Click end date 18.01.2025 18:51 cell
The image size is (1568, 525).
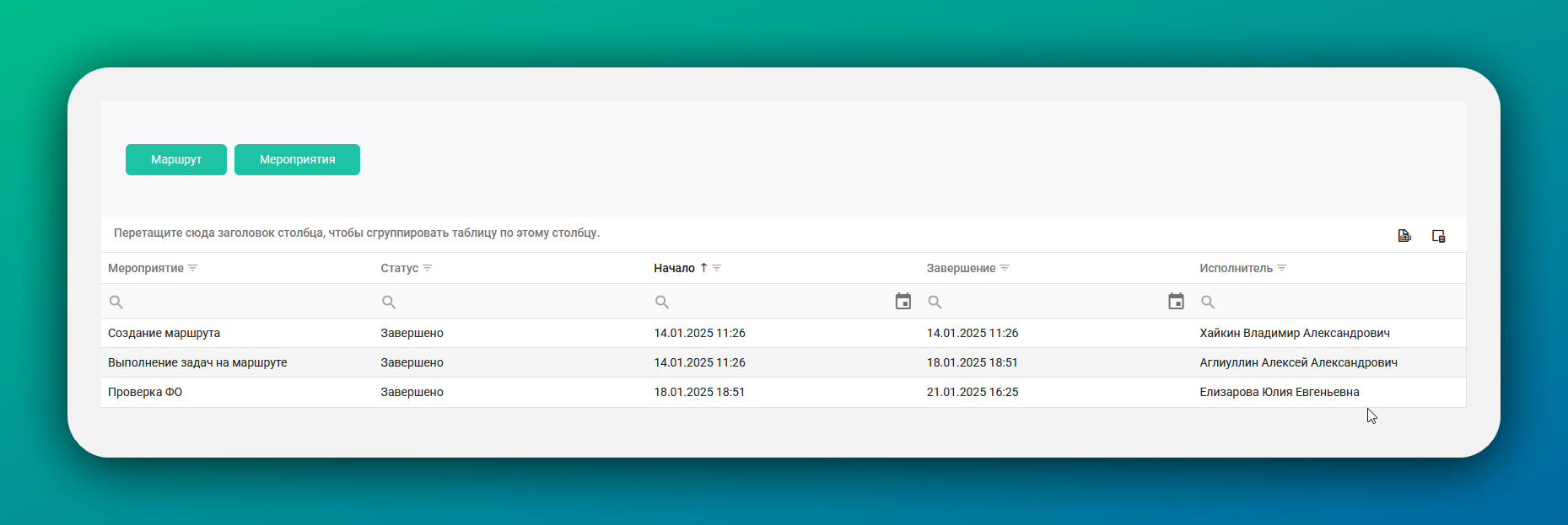coord(973,362)
